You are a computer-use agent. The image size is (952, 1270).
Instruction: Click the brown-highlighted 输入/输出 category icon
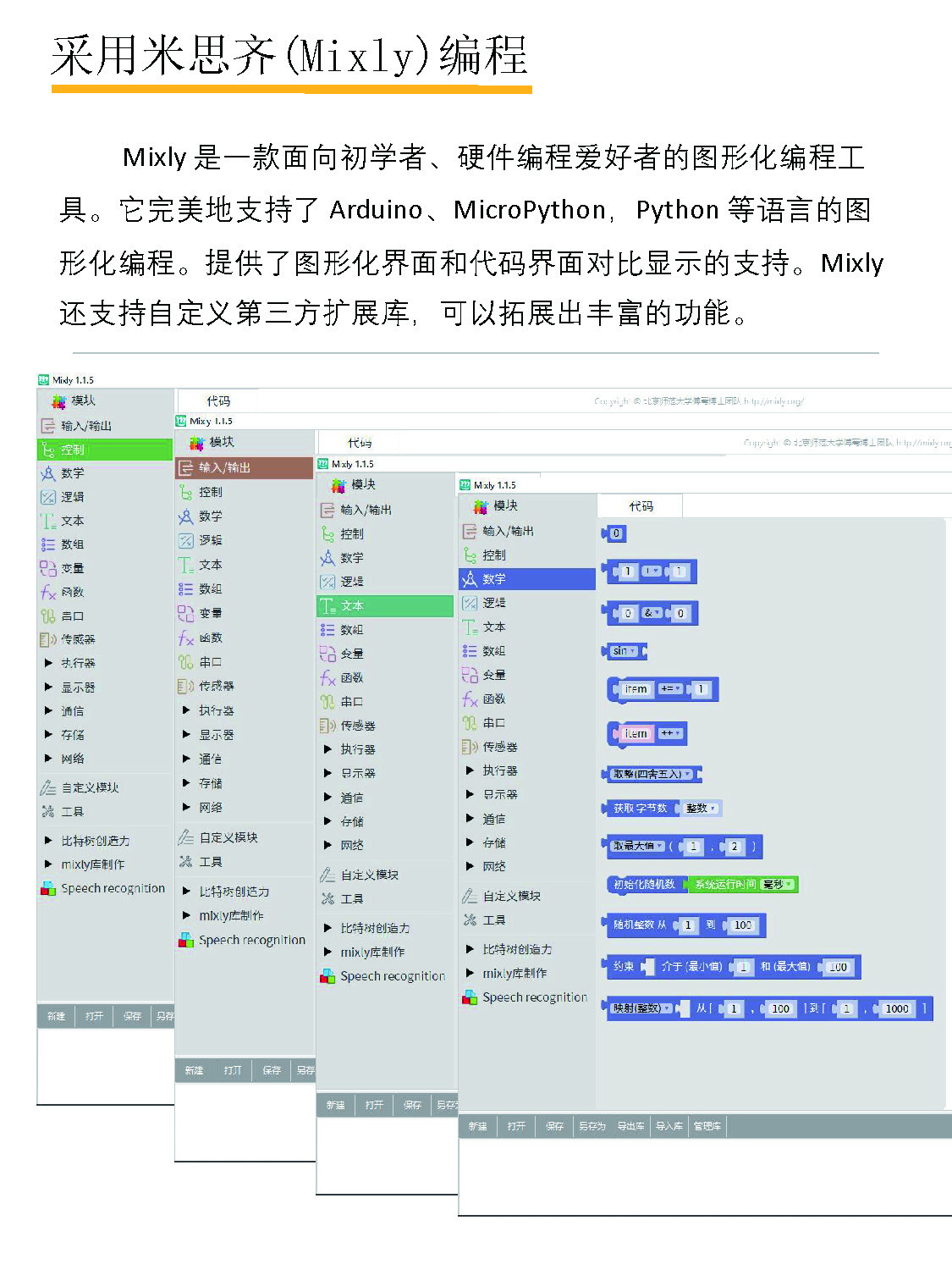click(x=186, y=467)
